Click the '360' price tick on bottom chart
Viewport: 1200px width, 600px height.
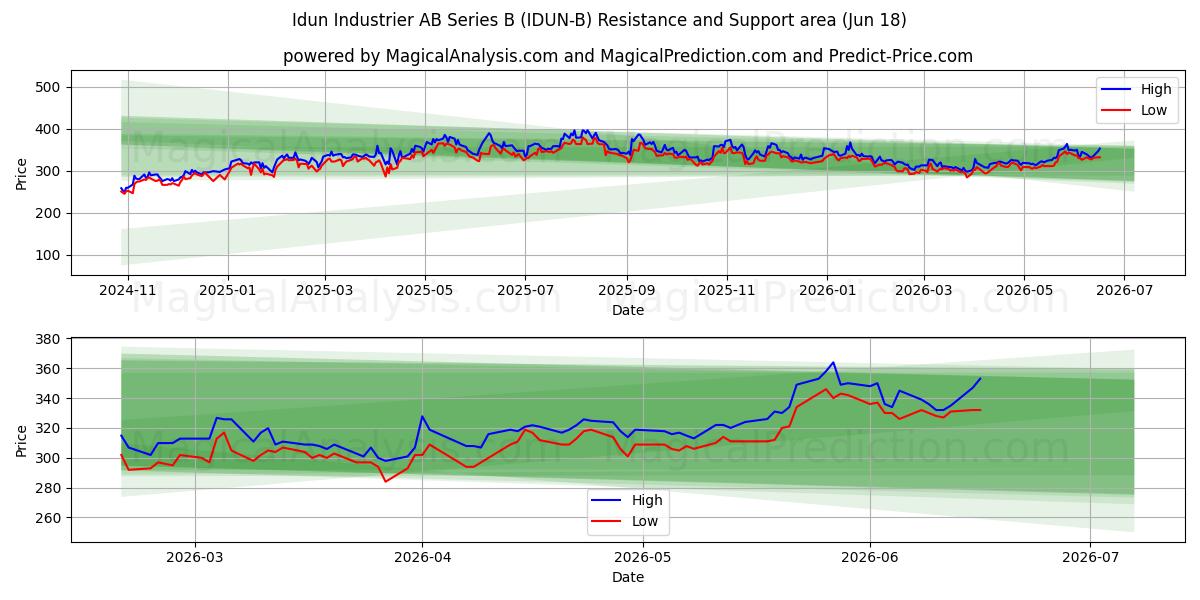pyautogui.click(x=50, y=369)
